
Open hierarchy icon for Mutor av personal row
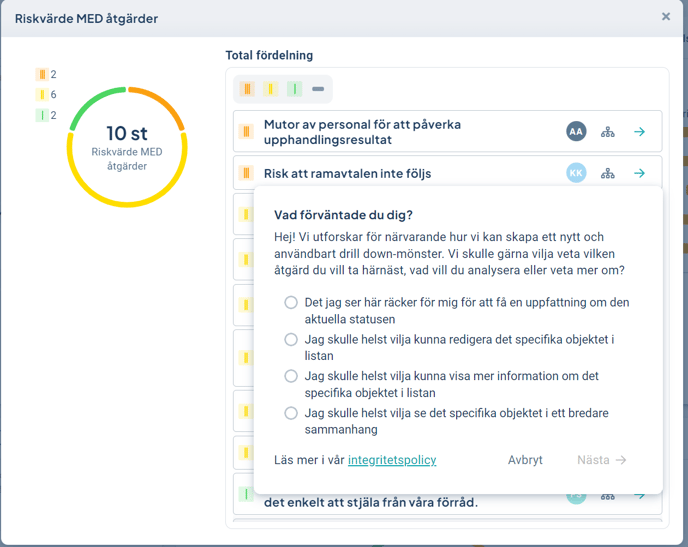click(x=607, y=132)
